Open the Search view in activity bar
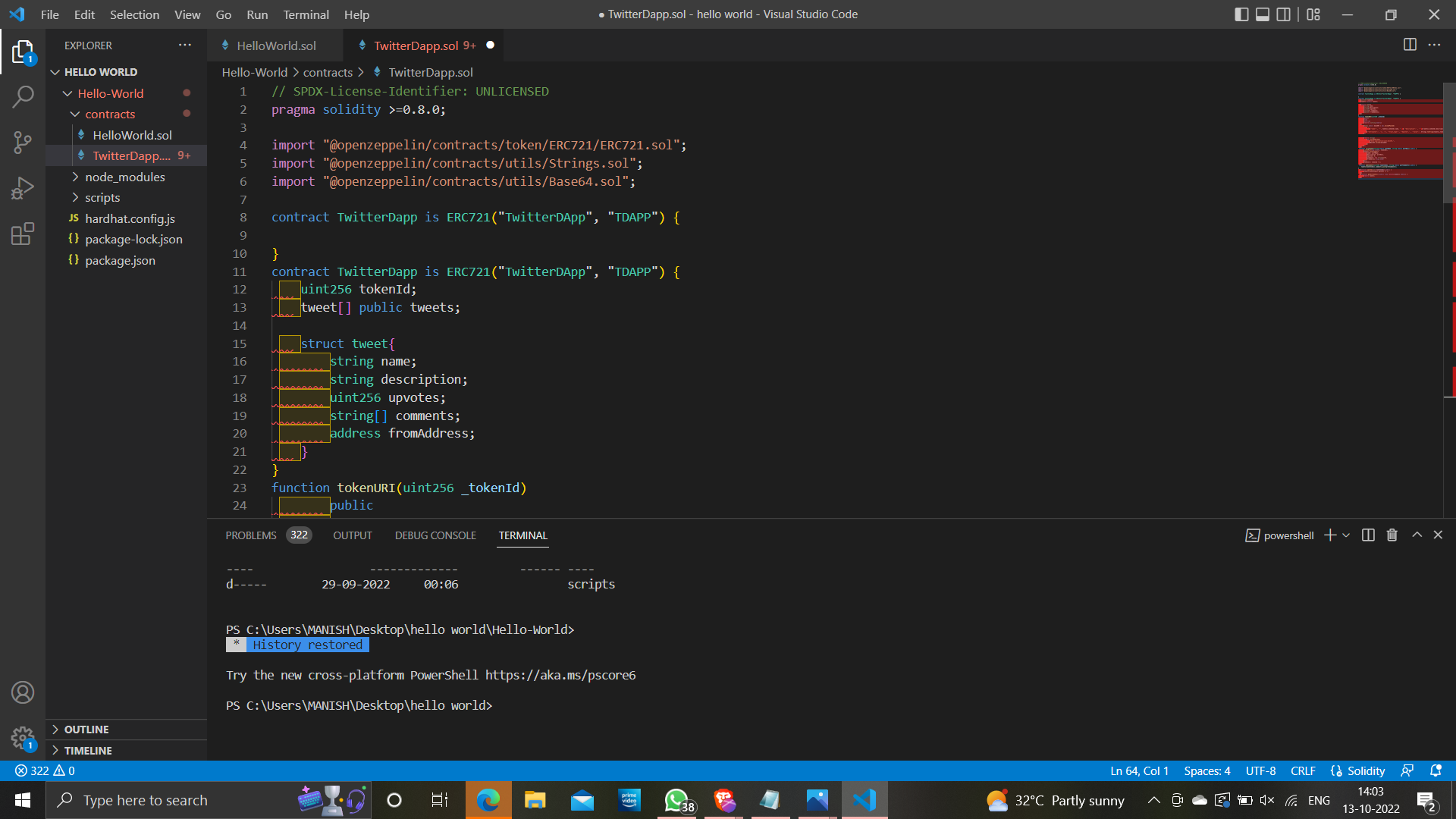Screen dimensions: 1456x819 (23, 96)
